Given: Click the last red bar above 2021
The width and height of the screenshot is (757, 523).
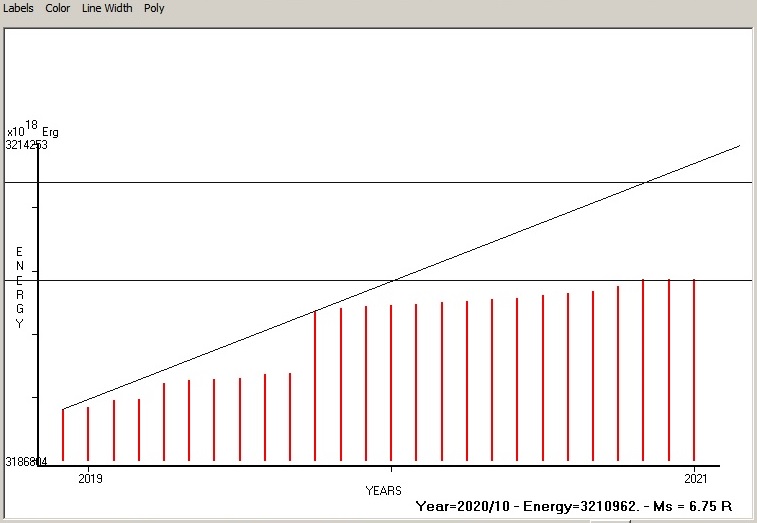Looking at the screenshot, I should coord(694,370).
